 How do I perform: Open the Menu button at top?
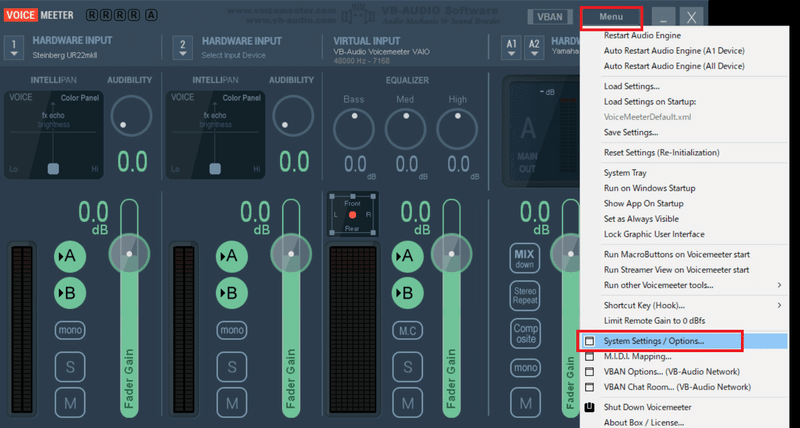tap(611, 17)
